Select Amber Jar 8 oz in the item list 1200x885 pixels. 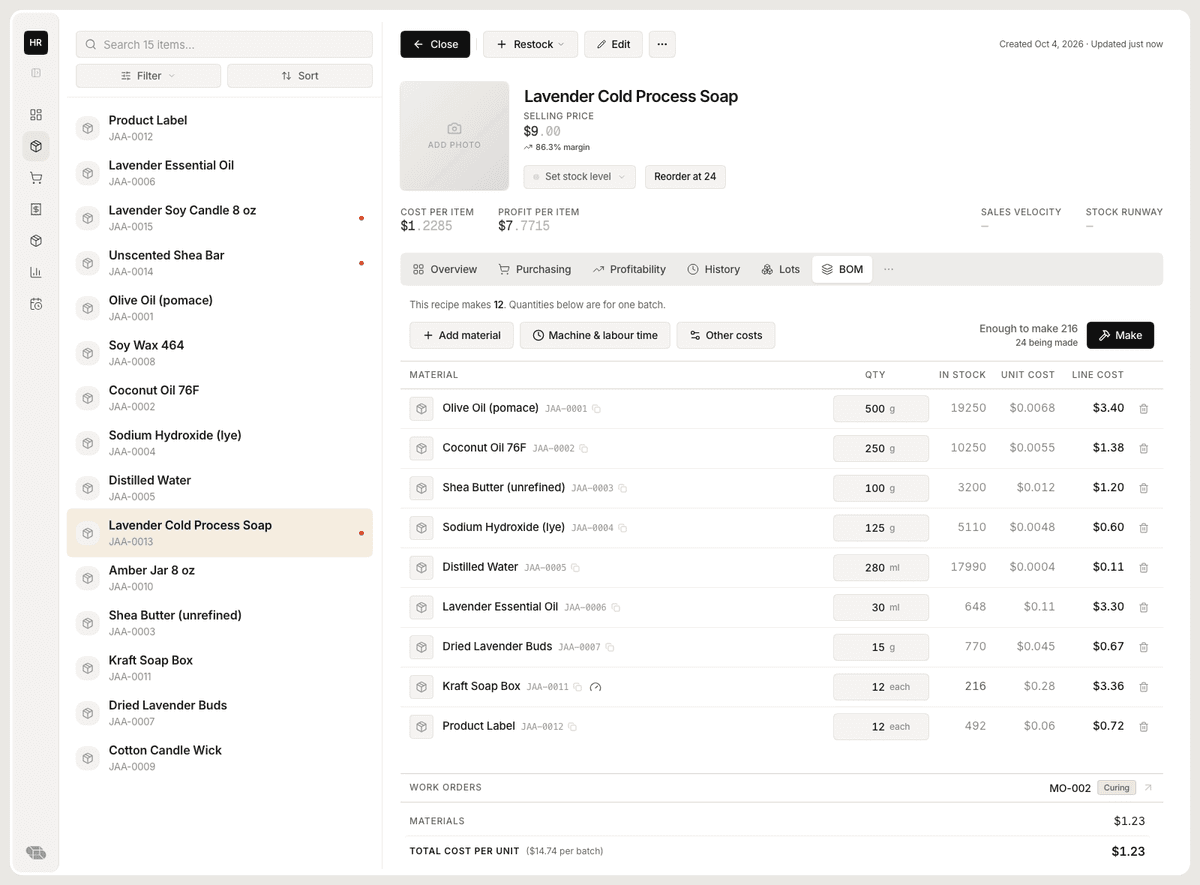click(x=220, y=578)
